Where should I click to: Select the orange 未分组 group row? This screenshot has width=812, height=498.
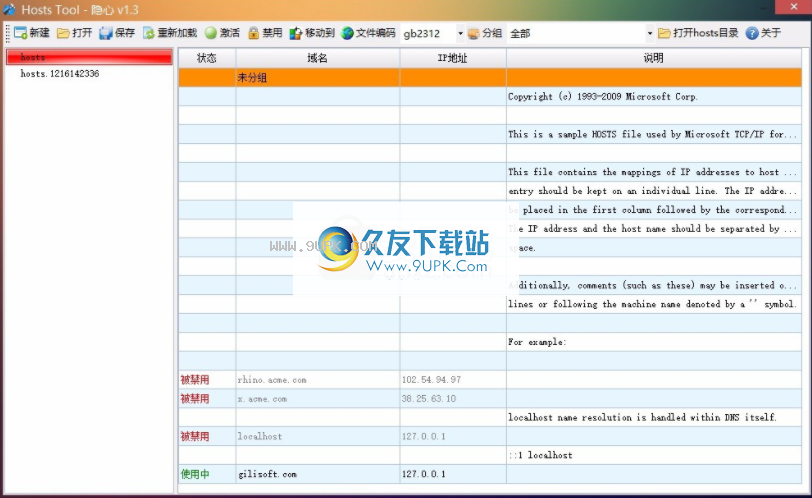[x=490, y=78]
